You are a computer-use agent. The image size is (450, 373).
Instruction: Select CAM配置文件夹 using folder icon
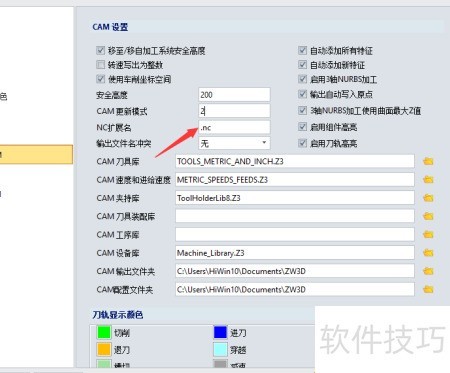(x=428, y=289)
